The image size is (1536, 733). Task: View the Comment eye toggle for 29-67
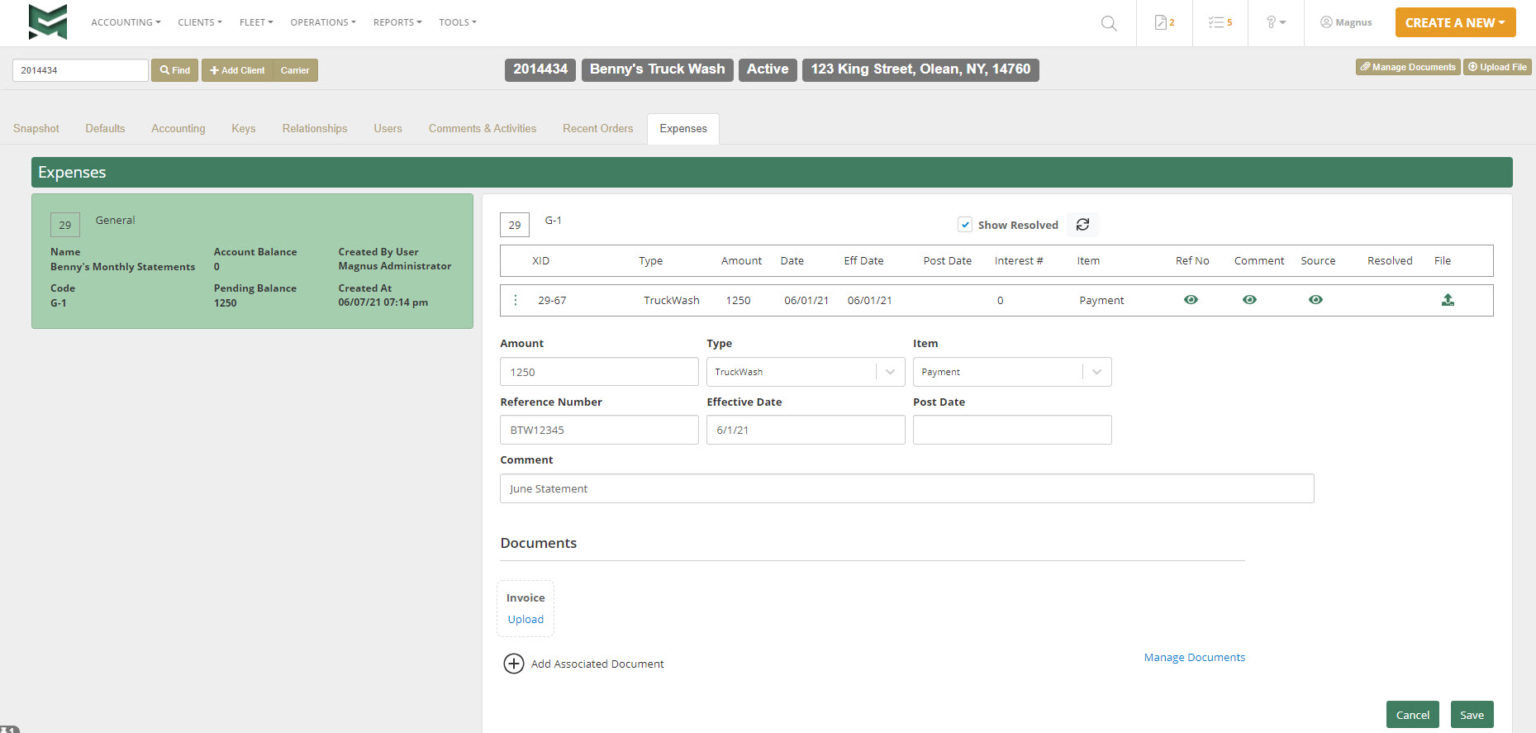pyautogui.click(x=1249, y=299)
